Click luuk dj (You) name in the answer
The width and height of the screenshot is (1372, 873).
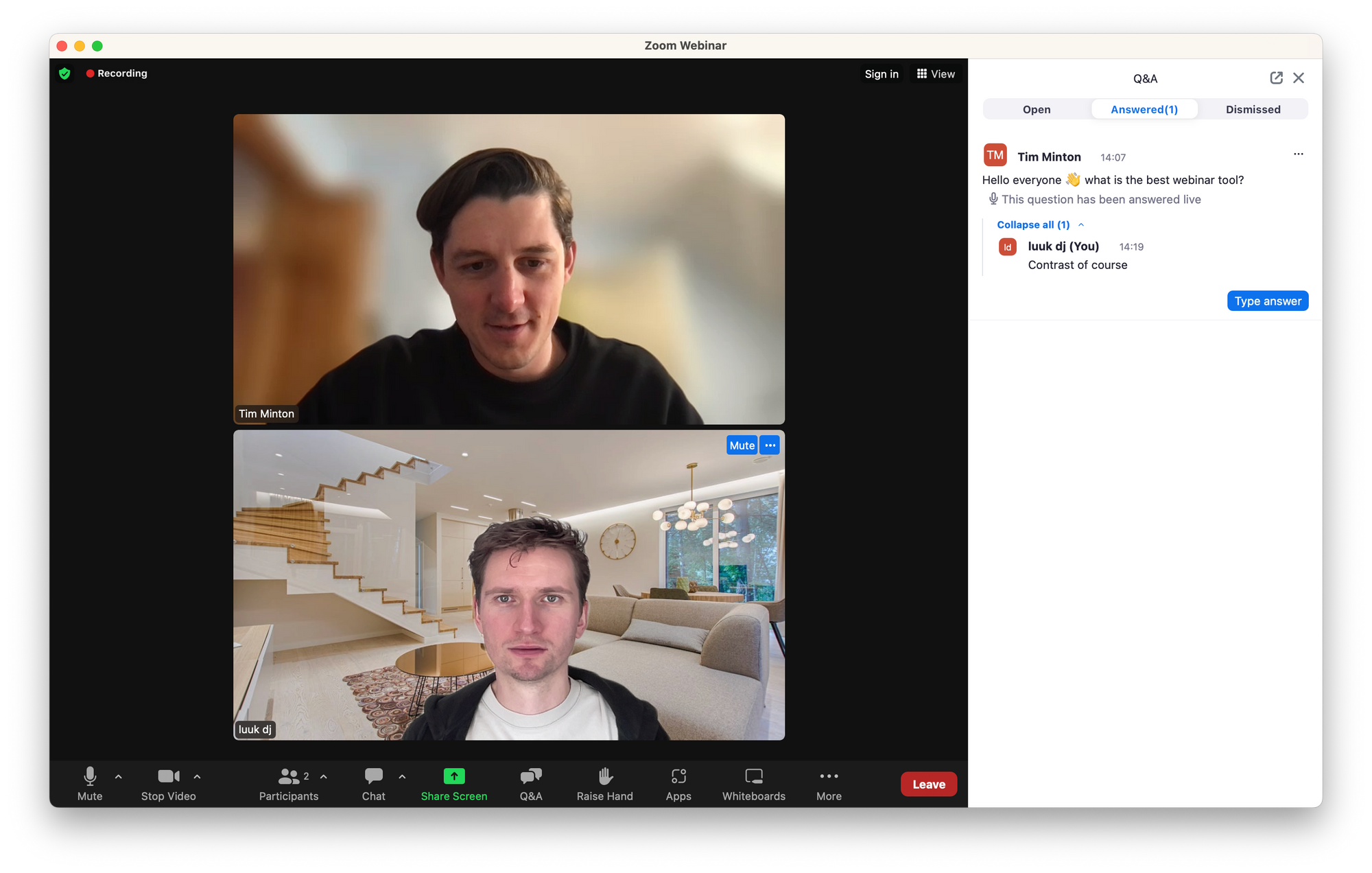pyautogui.click(x=1063, y=246)
